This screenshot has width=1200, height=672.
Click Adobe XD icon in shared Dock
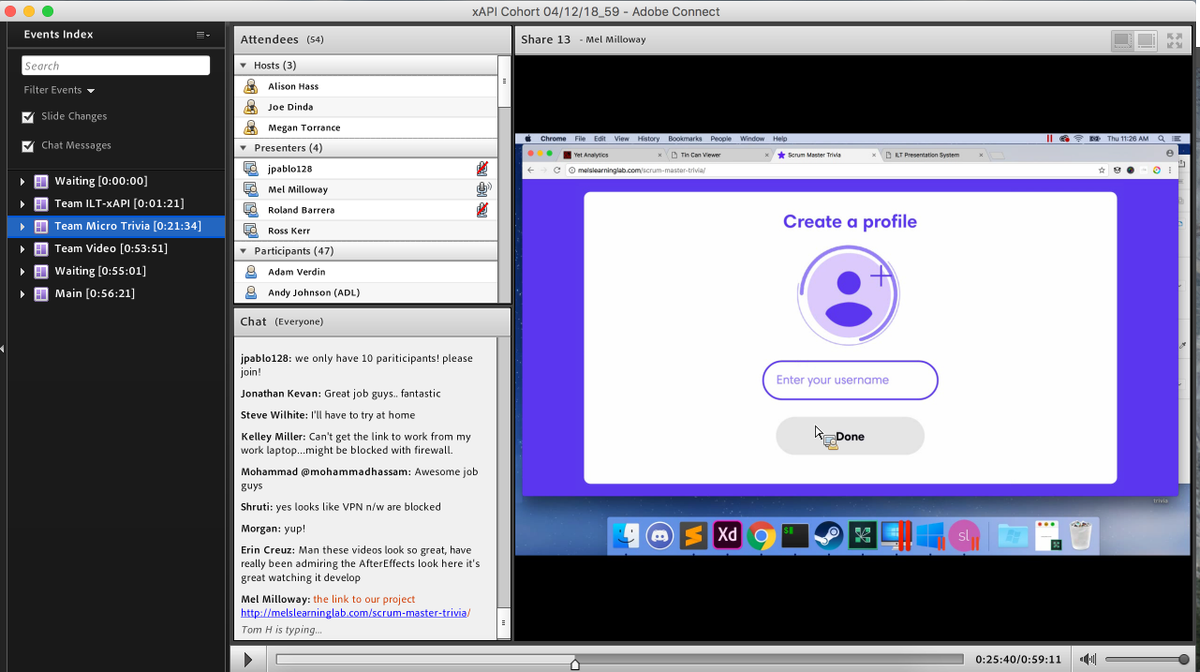tap(727, 536)
